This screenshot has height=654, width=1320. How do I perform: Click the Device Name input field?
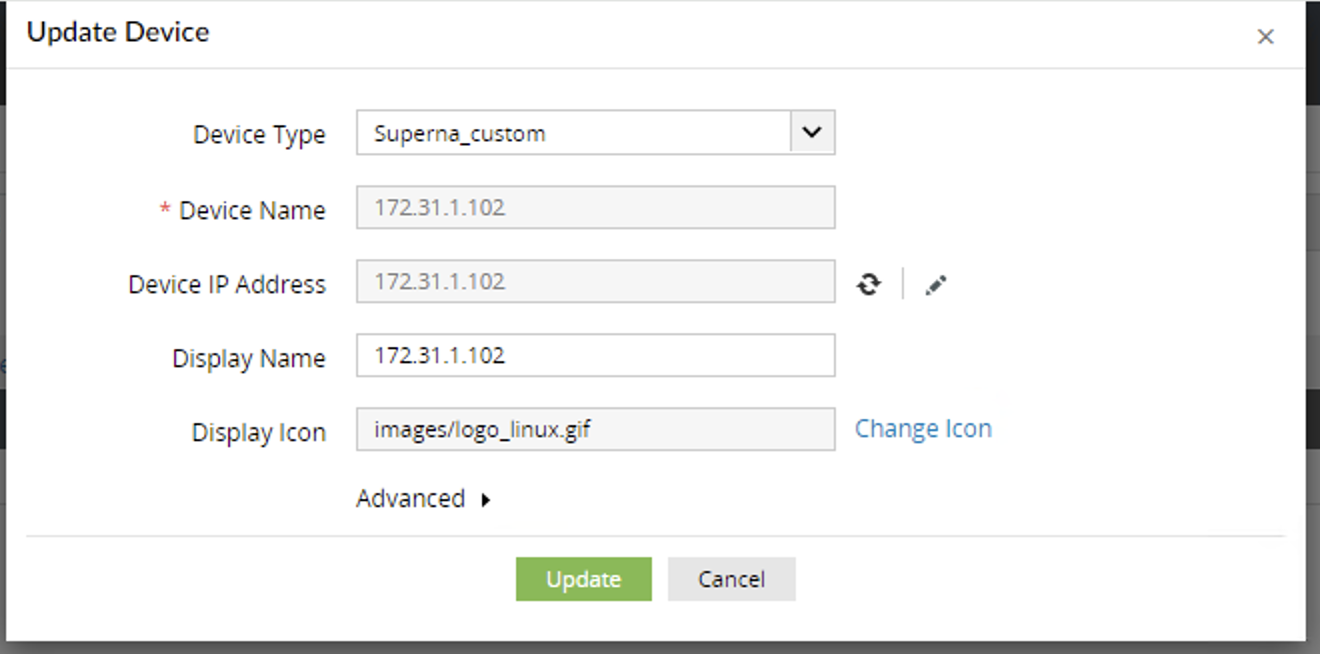coord(595,208)
